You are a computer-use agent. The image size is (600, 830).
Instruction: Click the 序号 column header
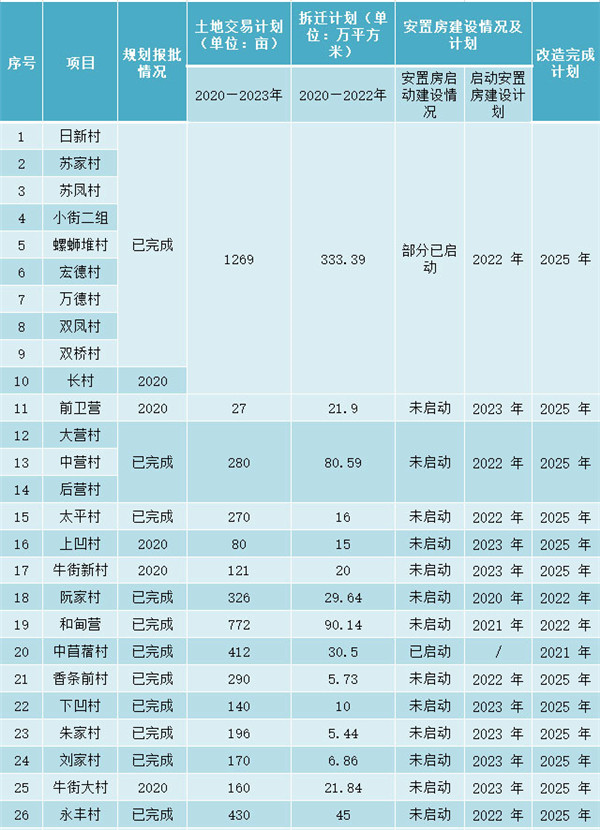[x=21, y=62]
